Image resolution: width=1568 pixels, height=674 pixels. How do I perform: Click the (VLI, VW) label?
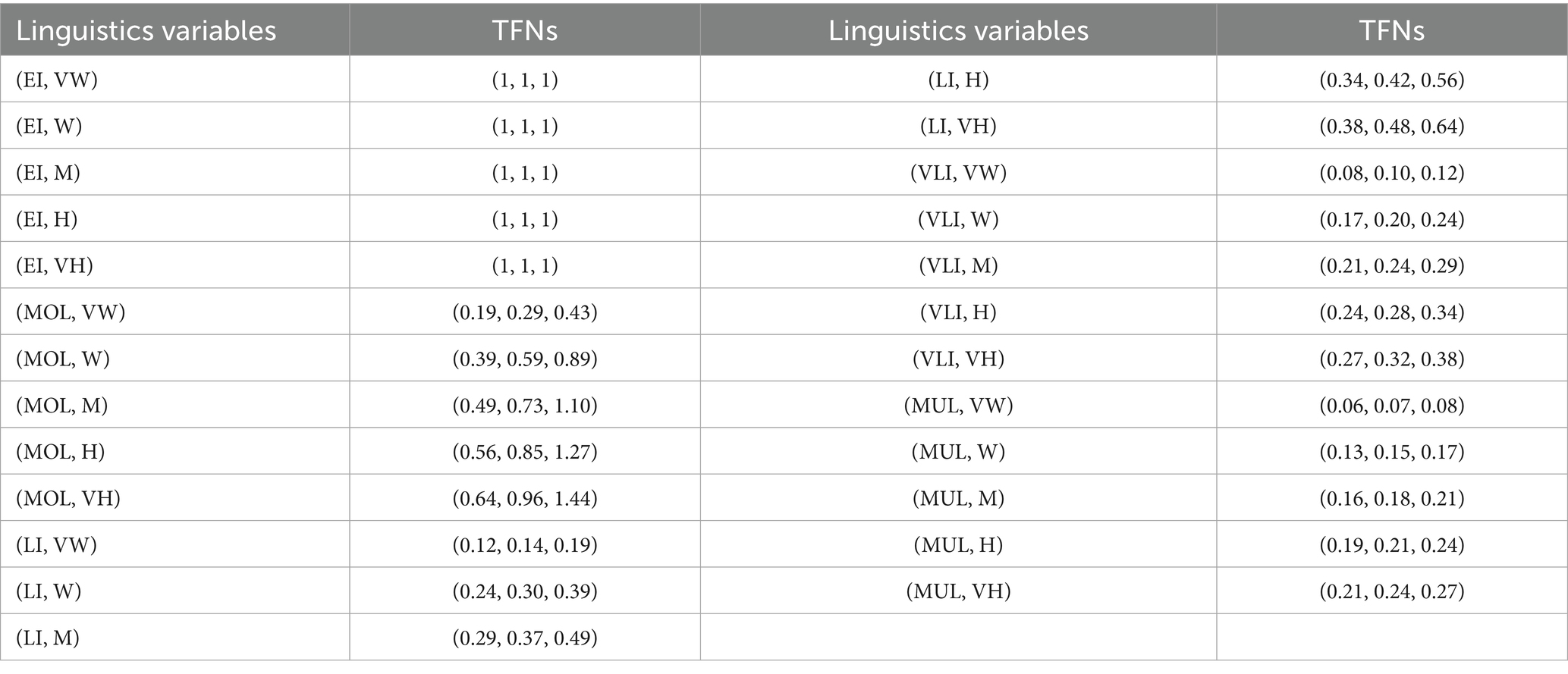[x=958, y=173]
